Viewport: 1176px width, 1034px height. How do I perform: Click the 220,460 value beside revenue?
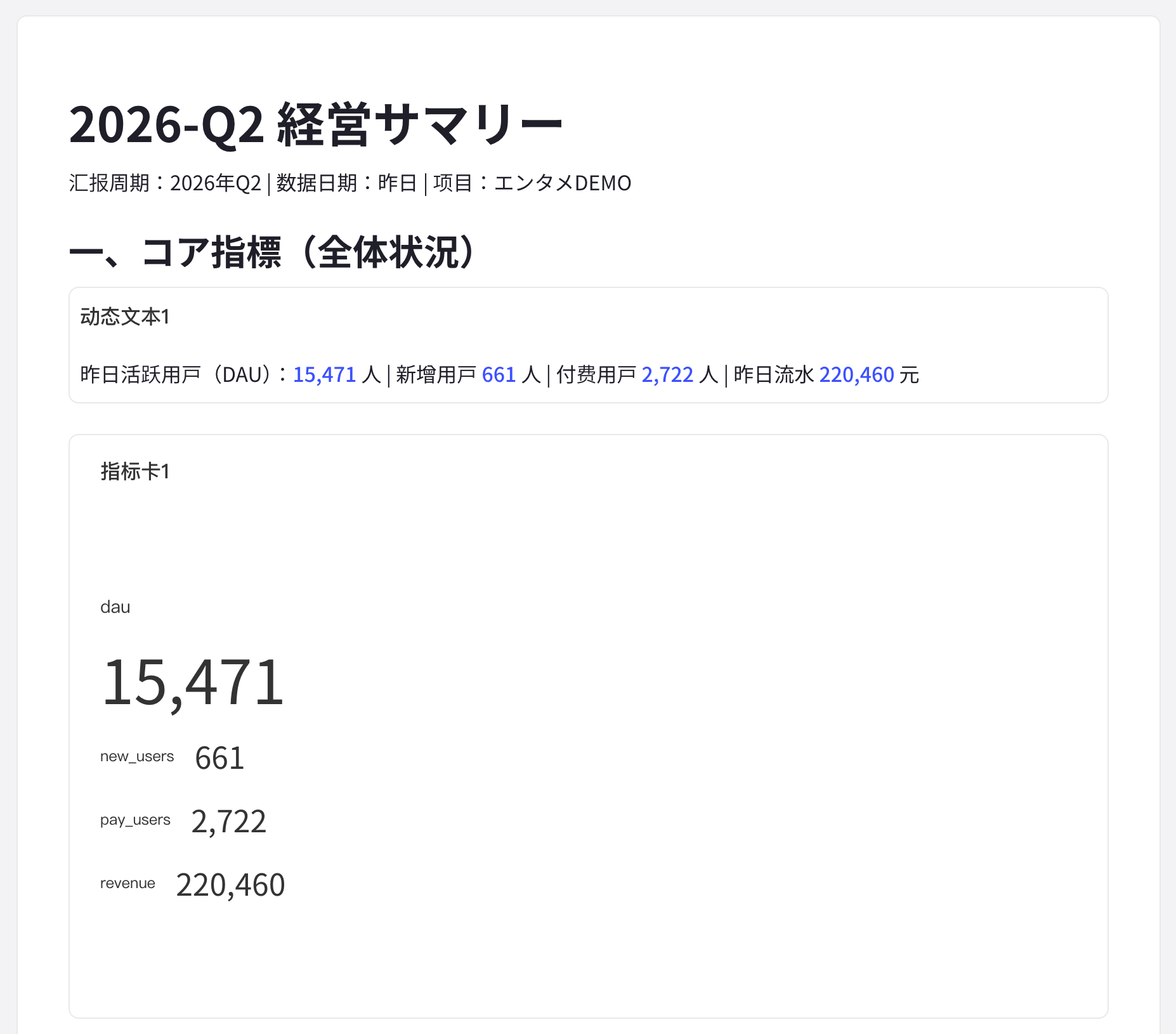[x=230, y=886]
